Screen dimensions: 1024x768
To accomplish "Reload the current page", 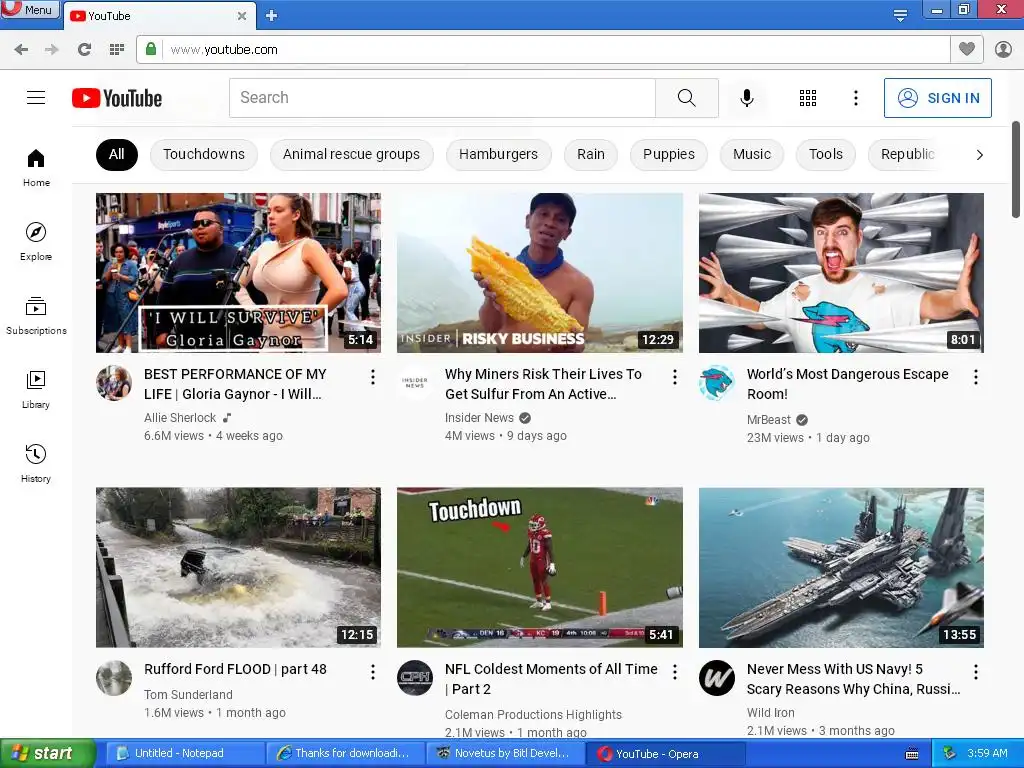I will [84, 50].
